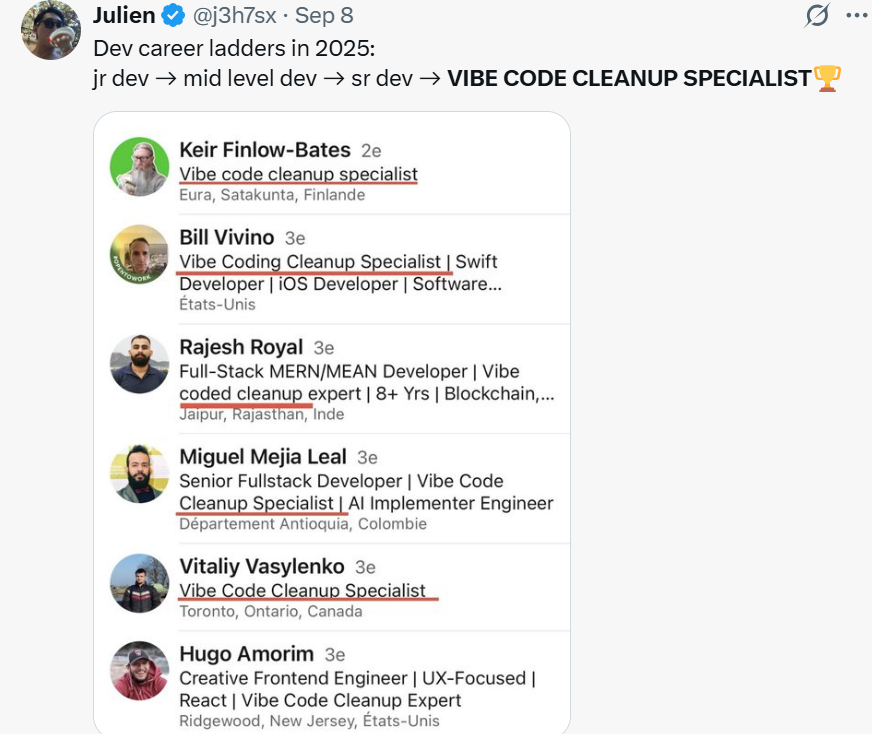This screenshot has height=734, width=872.
Task: Open Julien's profile picture
Action: coord(50,30)
